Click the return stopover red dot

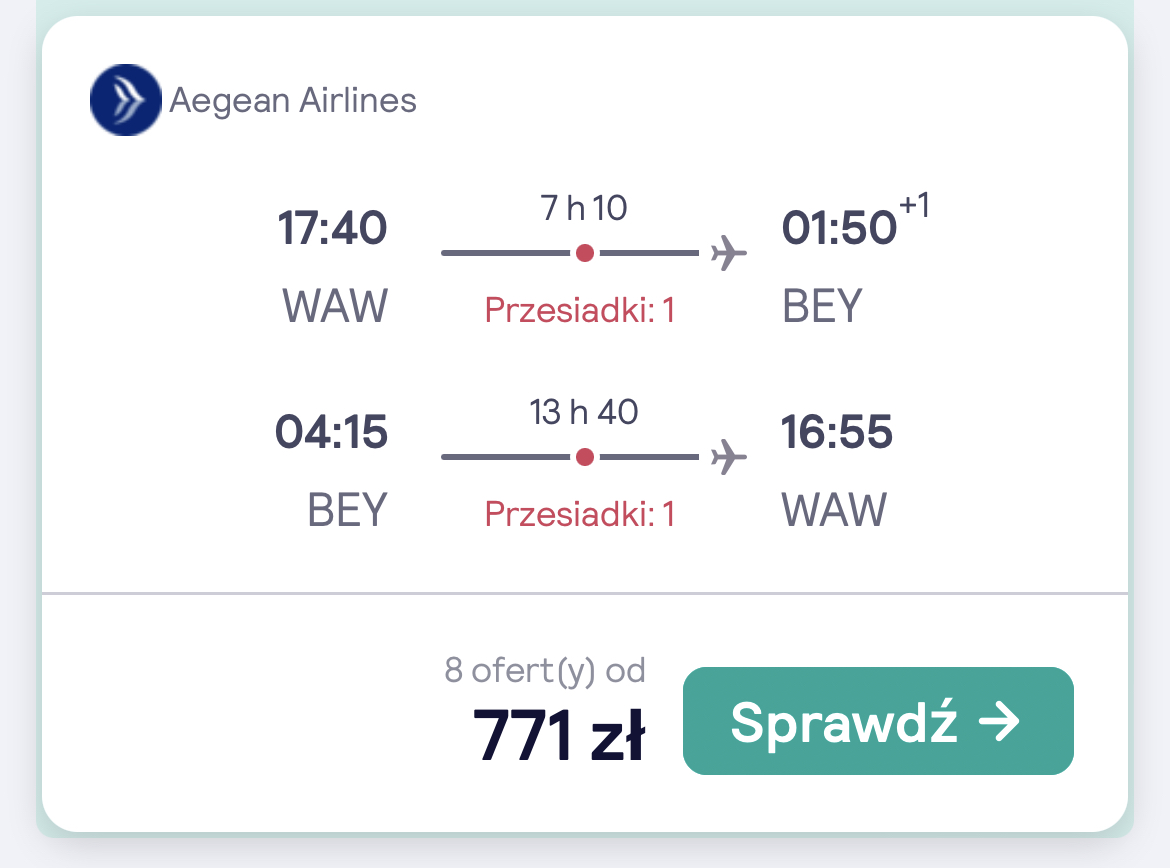[585, 457]
